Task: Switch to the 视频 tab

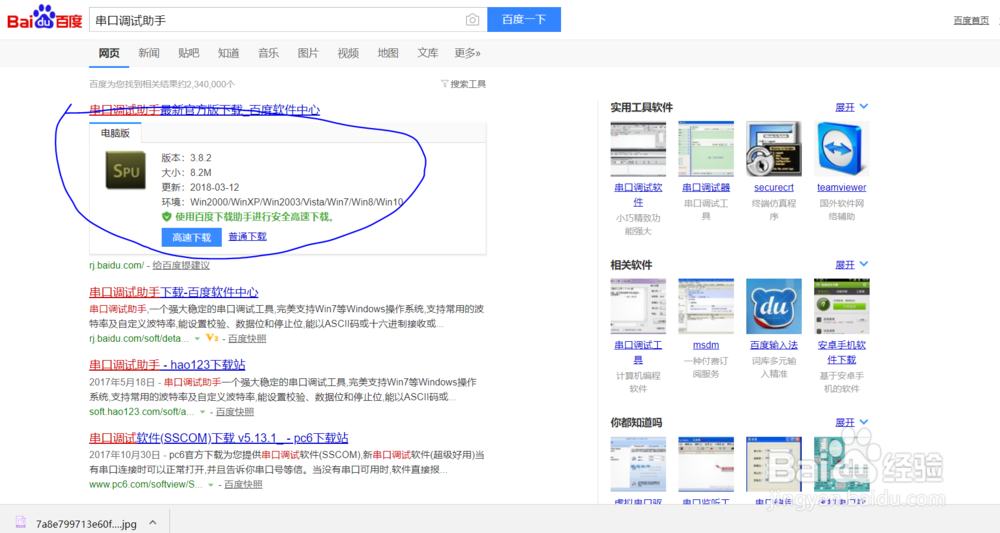Action: [348, 53]
